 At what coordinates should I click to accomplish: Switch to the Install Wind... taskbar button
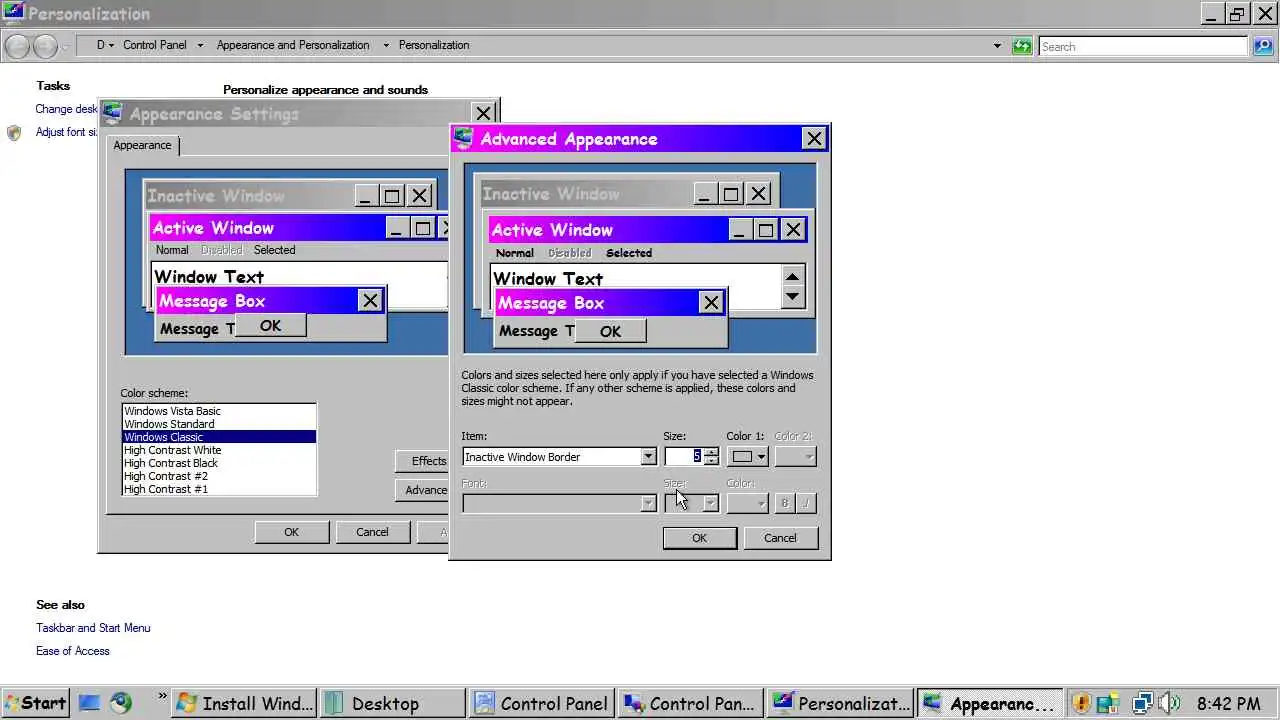(245, 703)
